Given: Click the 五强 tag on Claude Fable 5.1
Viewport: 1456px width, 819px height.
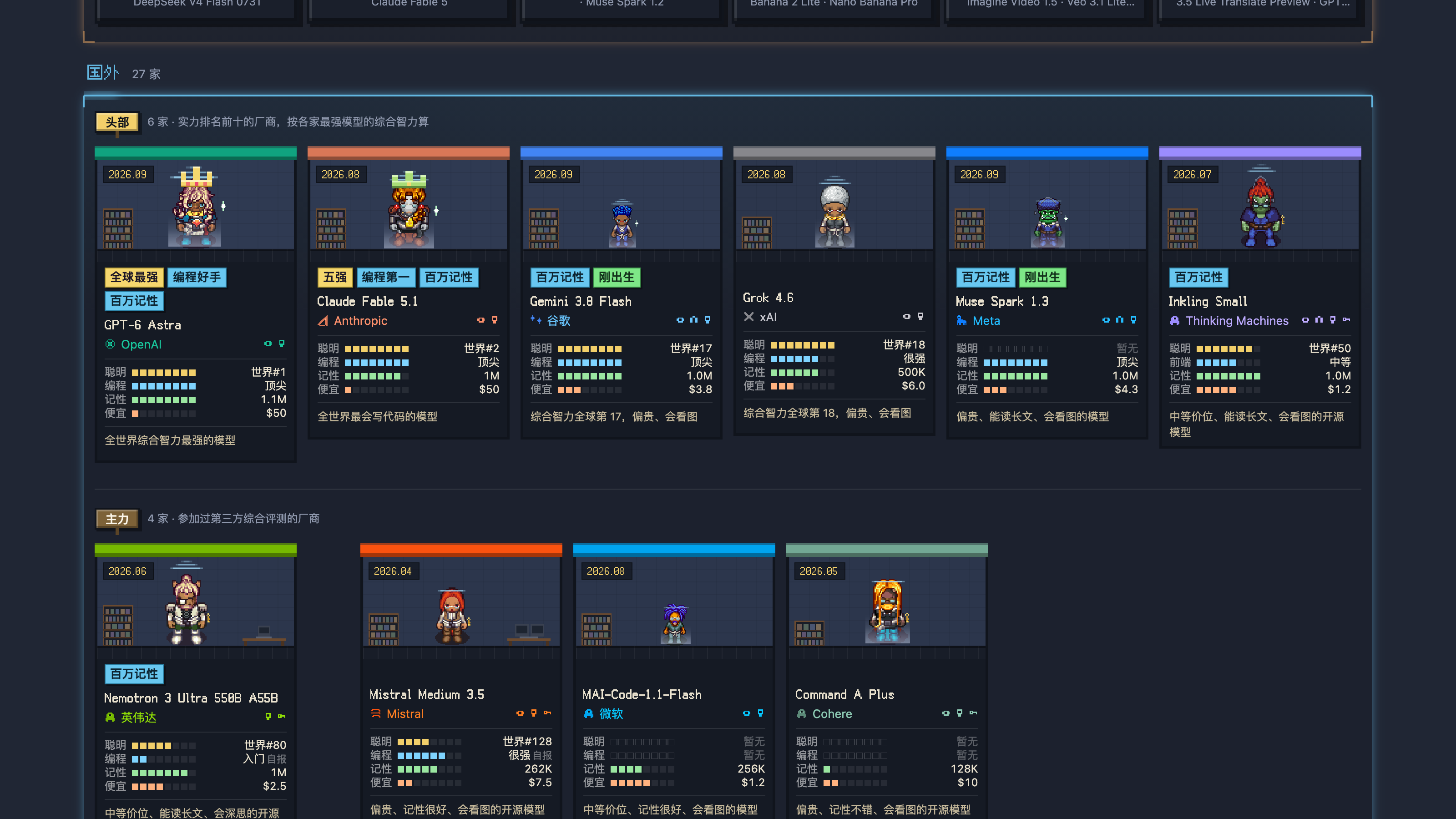Looking at the screenshot, I should pos(335,278).
